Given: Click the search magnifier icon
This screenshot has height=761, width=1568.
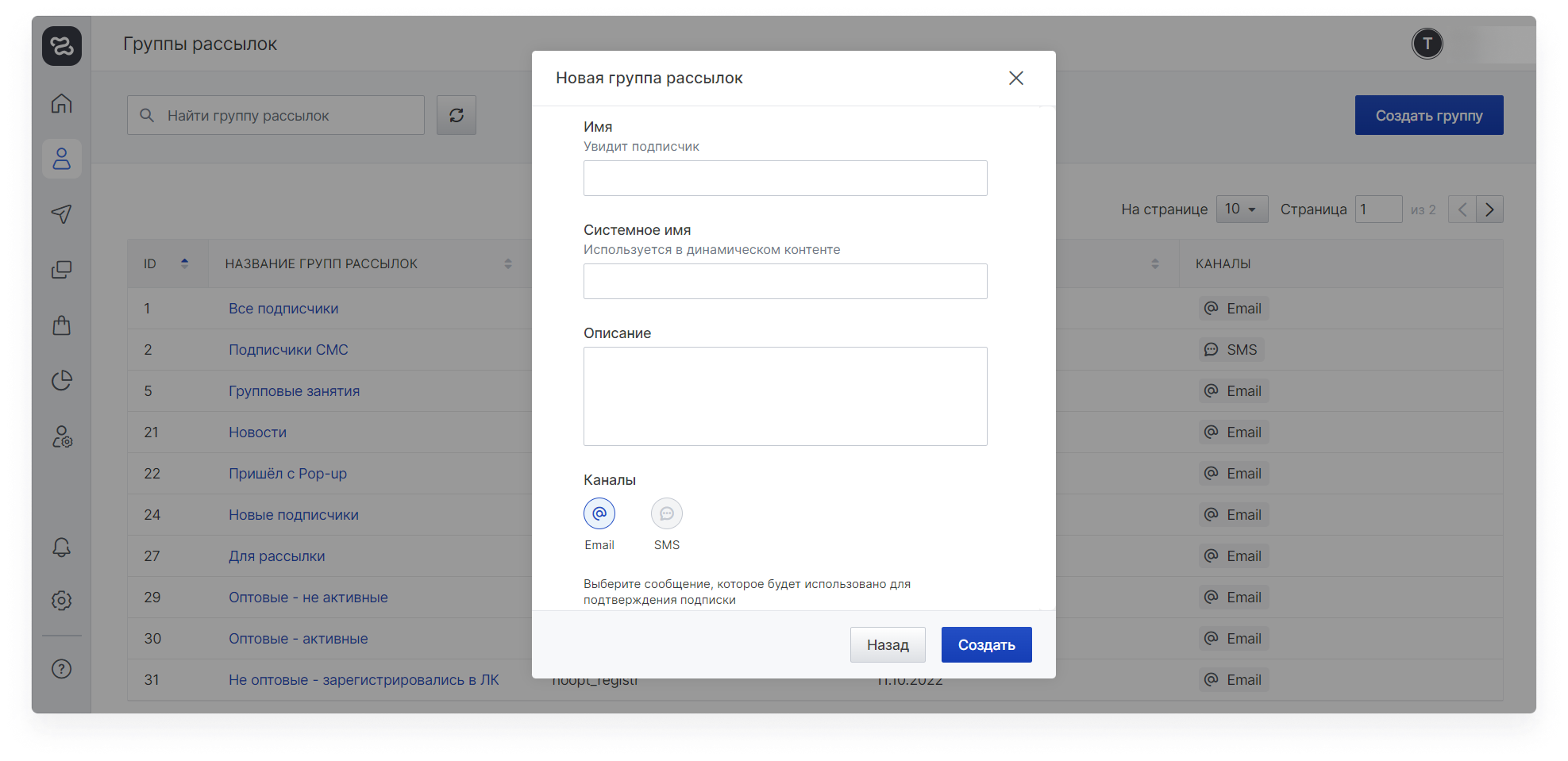Looking at the screenshot, I should 147,115.
